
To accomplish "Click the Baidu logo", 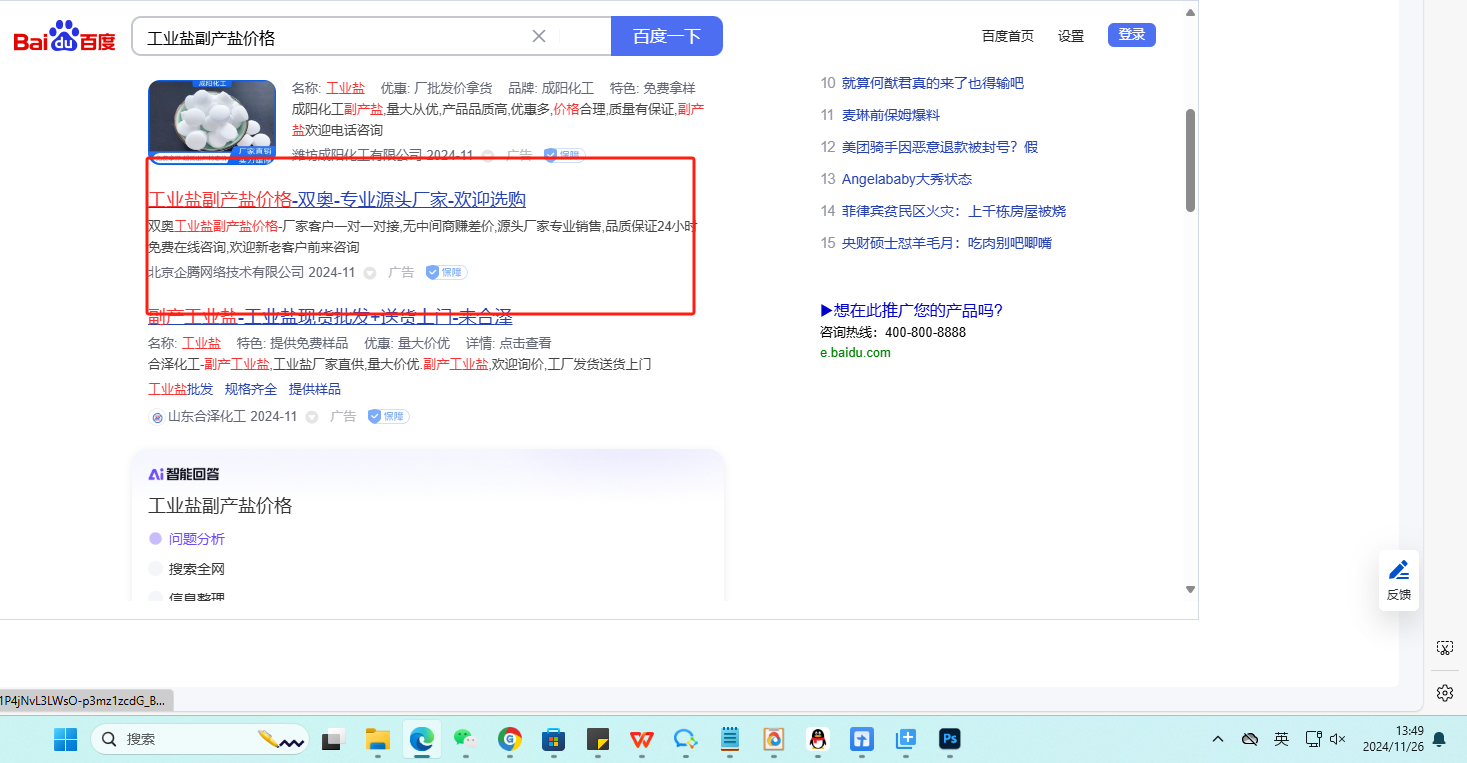I will [64, 38].
